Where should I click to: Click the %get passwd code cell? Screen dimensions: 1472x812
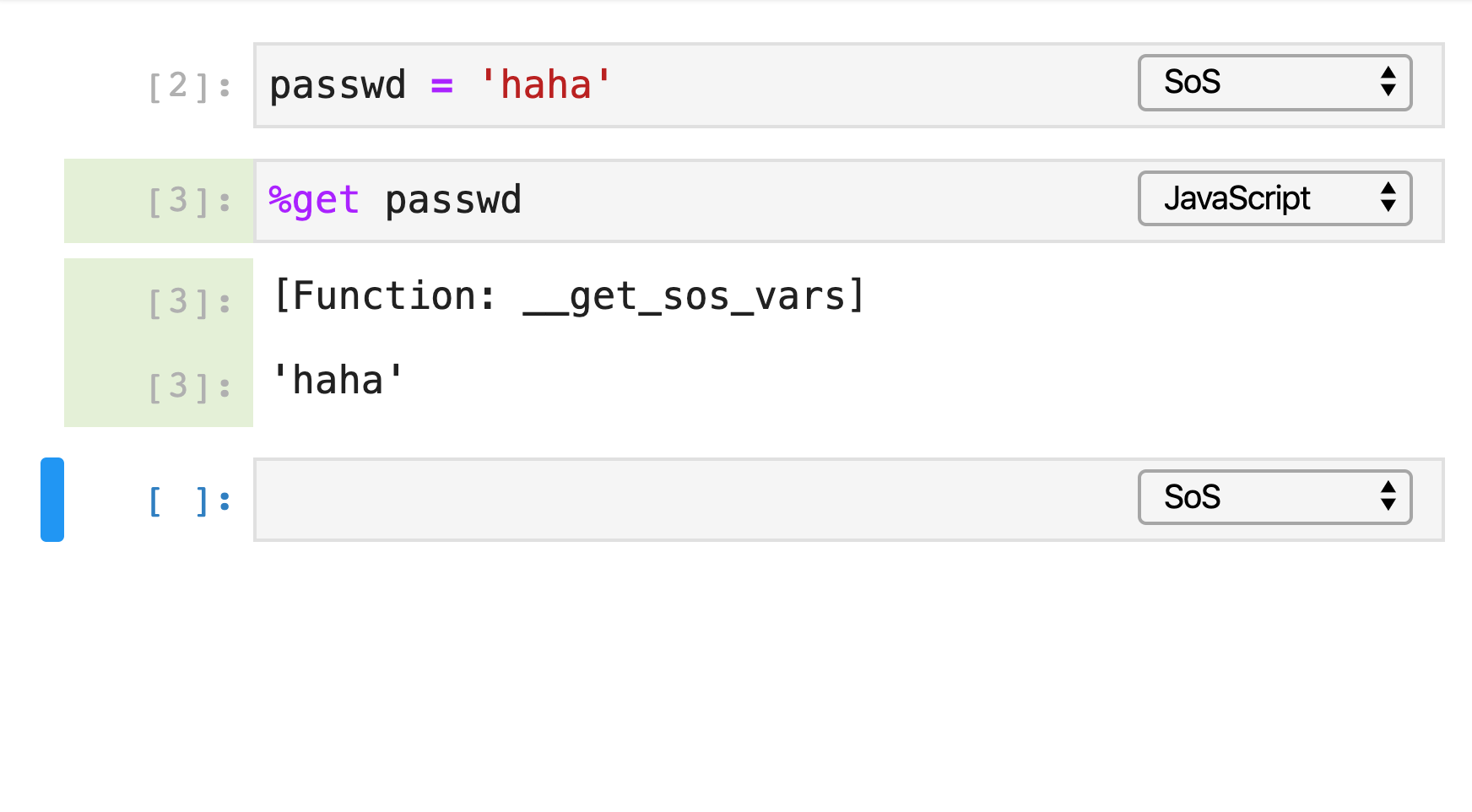tap(675, 200)
